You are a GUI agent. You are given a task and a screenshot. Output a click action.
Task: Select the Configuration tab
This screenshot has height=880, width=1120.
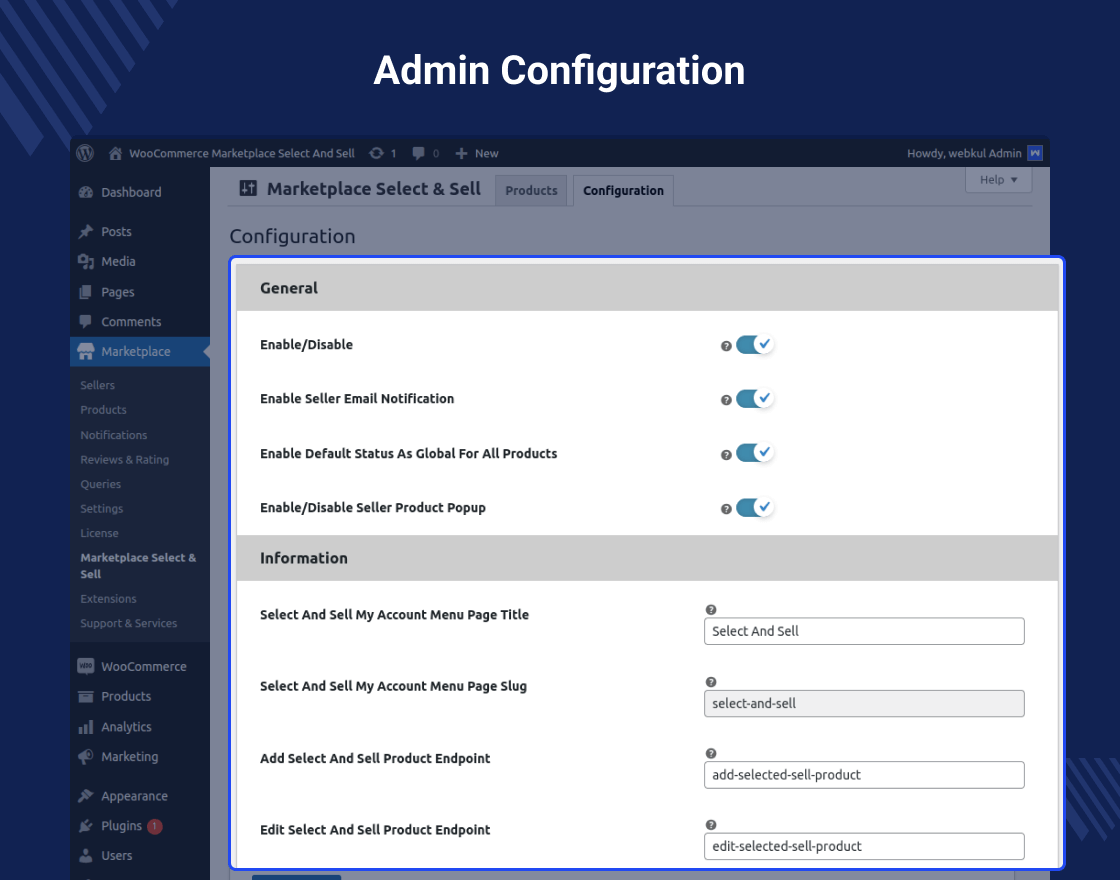[623, 191]
